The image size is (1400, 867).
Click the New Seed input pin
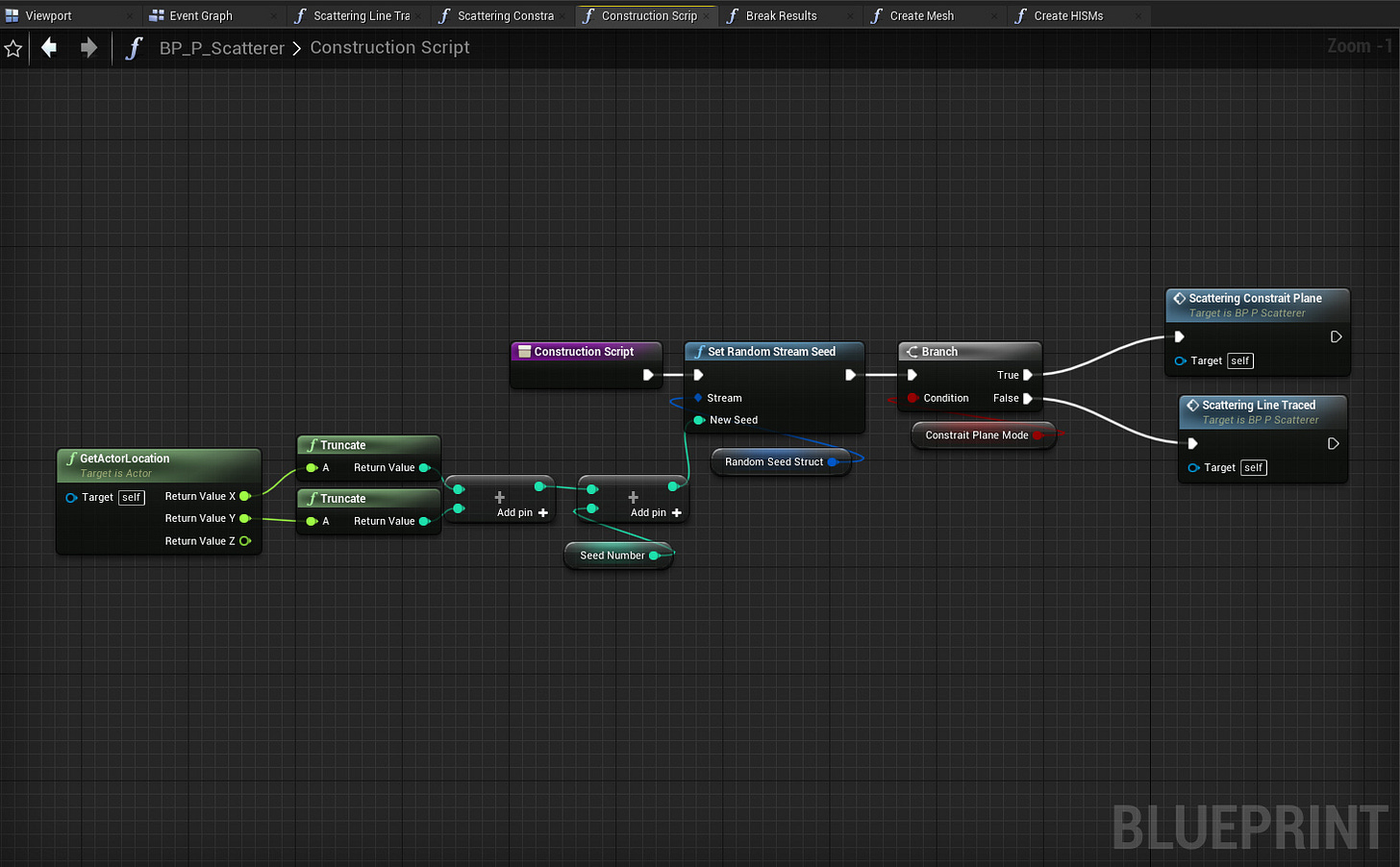tap(699, 420)
